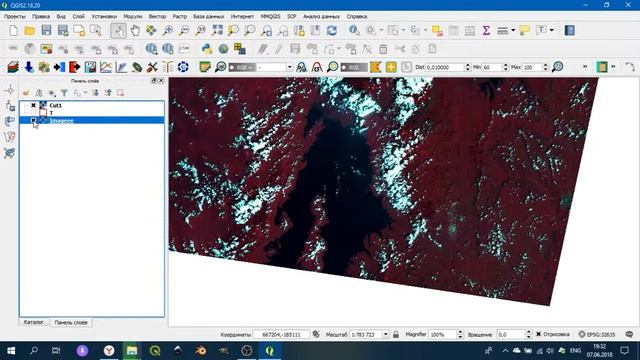Filter legend funnel icon in layers panel

(64, 93)
